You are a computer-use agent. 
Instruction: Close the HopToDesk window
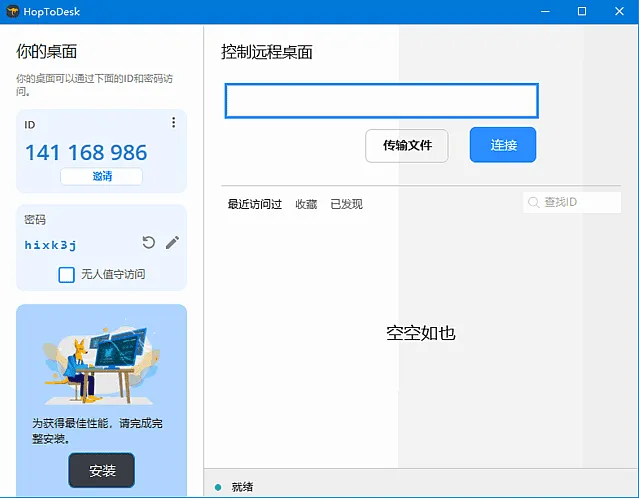coord(619,11)
